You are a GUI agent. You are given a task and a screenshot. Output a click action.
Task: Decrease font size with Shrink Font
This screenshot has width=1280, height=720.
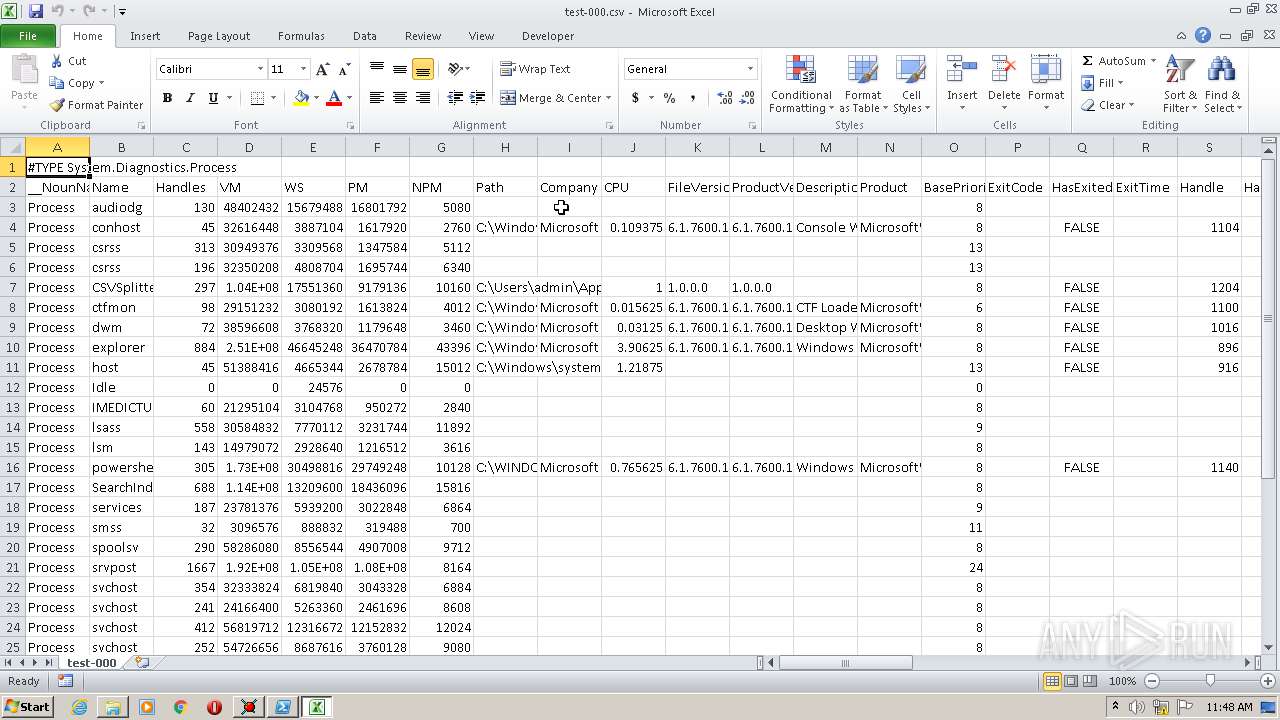click(x=344, y=69)
